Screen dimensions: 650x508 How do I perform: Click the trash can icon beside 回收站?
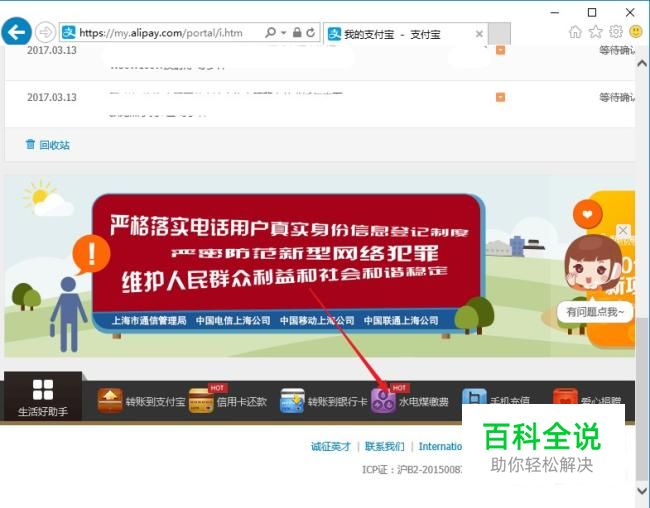click(x=31, y=144)
